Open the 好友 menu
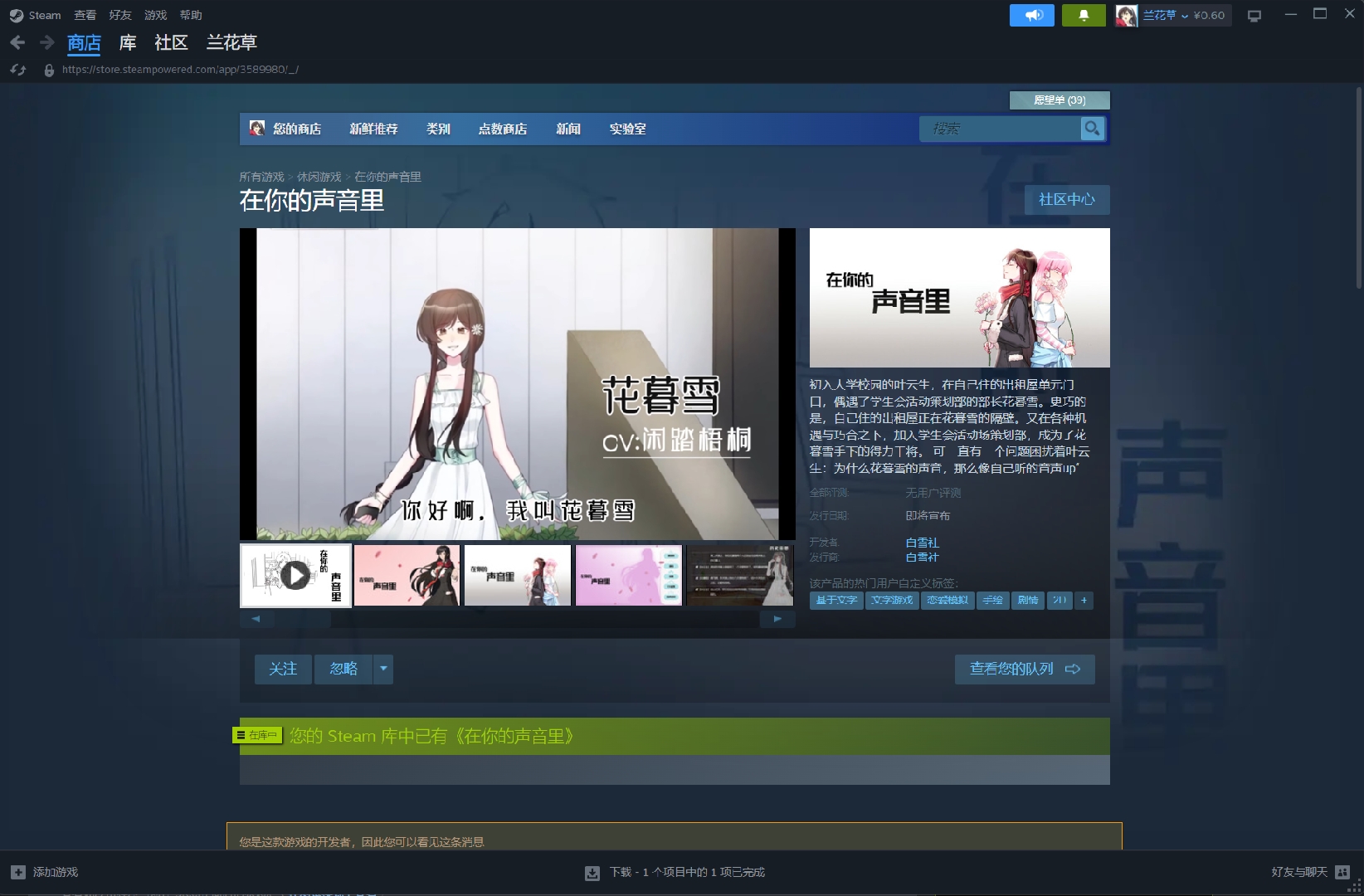 tap(120, 15)
